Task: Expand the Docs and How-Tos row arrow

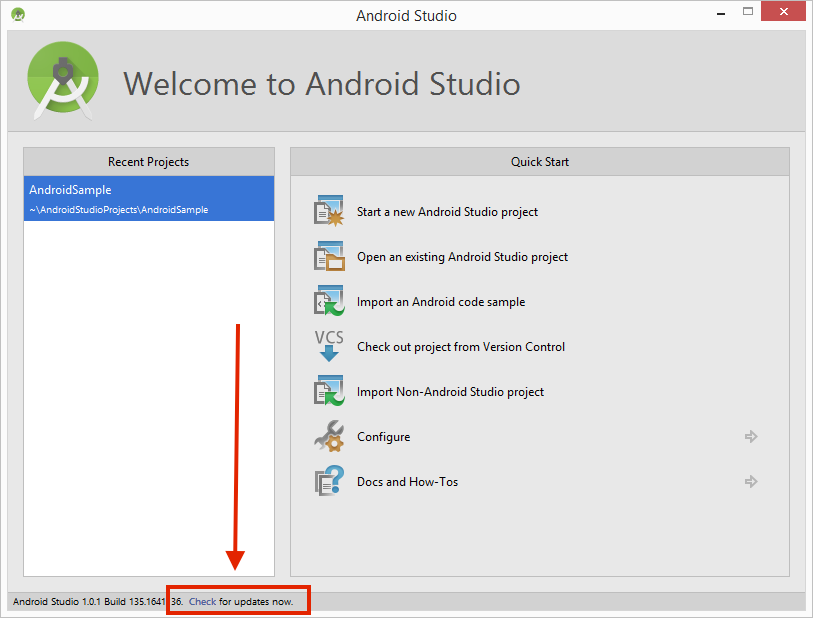Action: click(x=751, y=482)
